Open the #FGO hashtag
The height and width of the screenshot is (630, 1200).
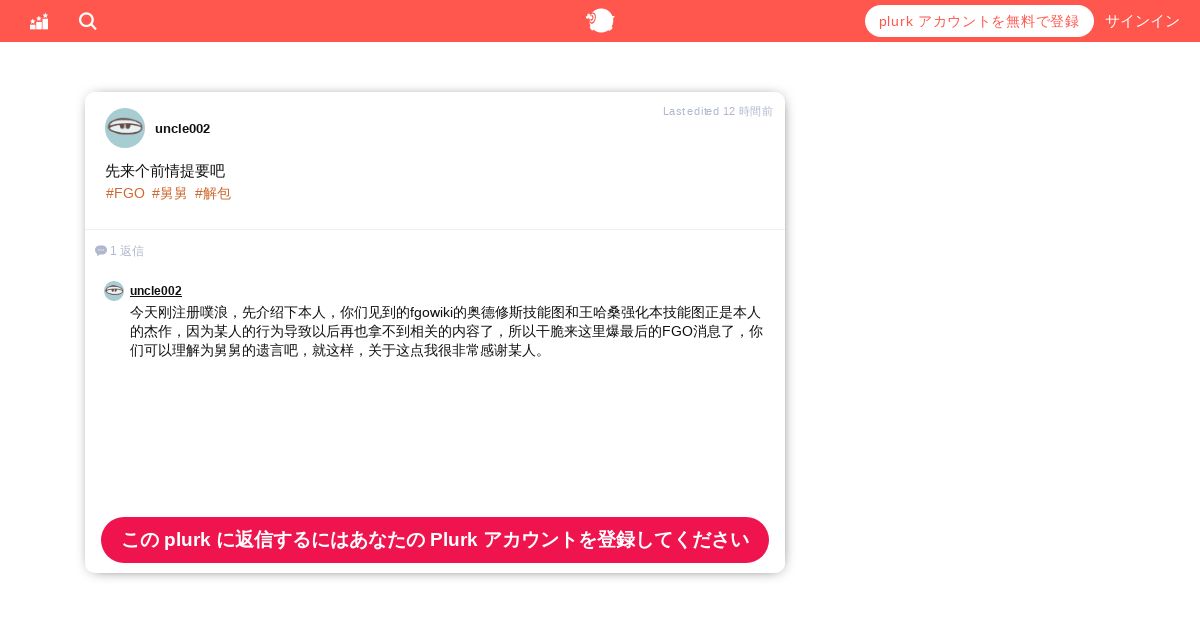coord(125,193)
